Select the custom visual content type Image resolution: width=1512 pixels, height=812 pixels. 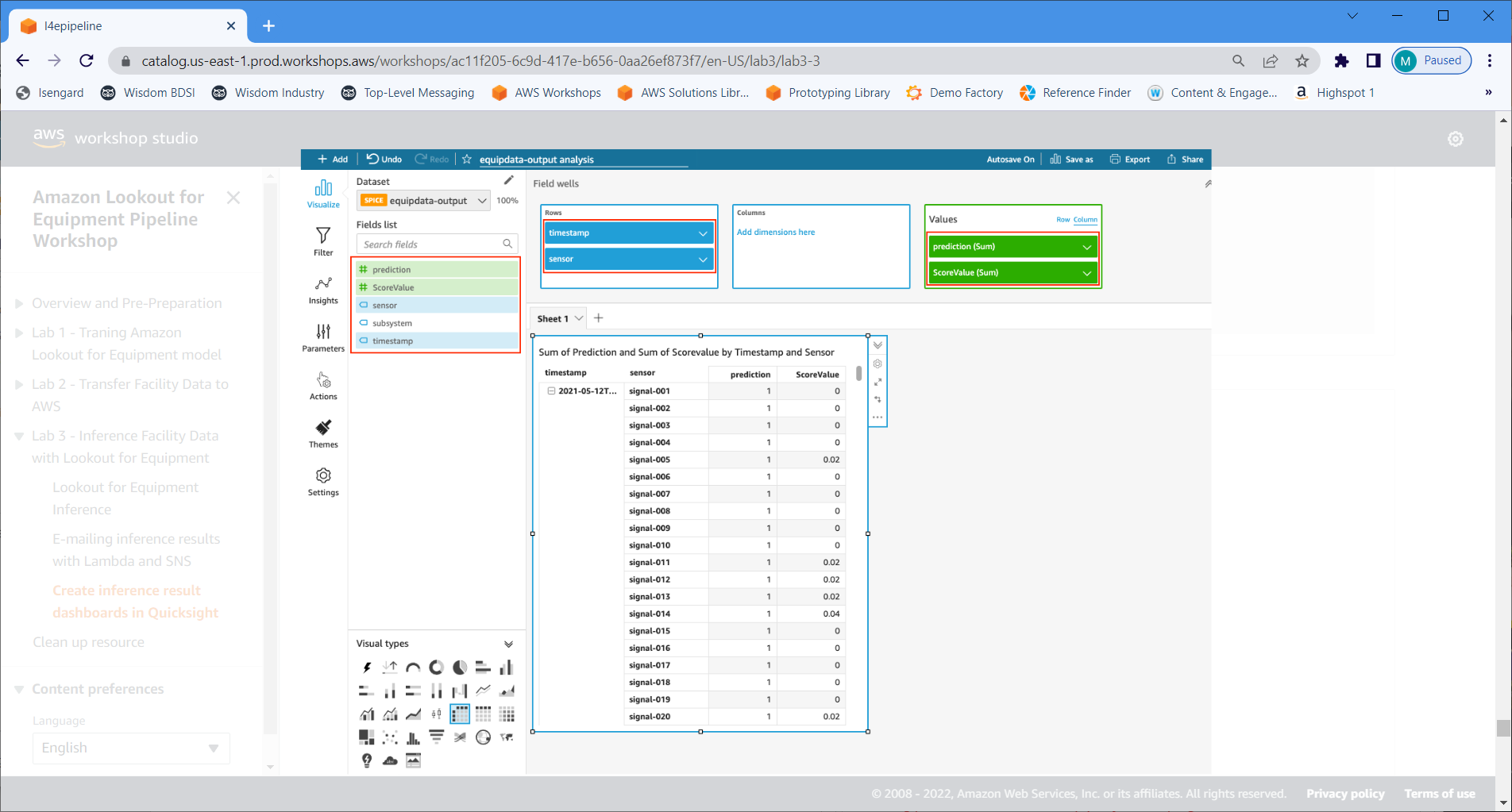tap(413, 760)
